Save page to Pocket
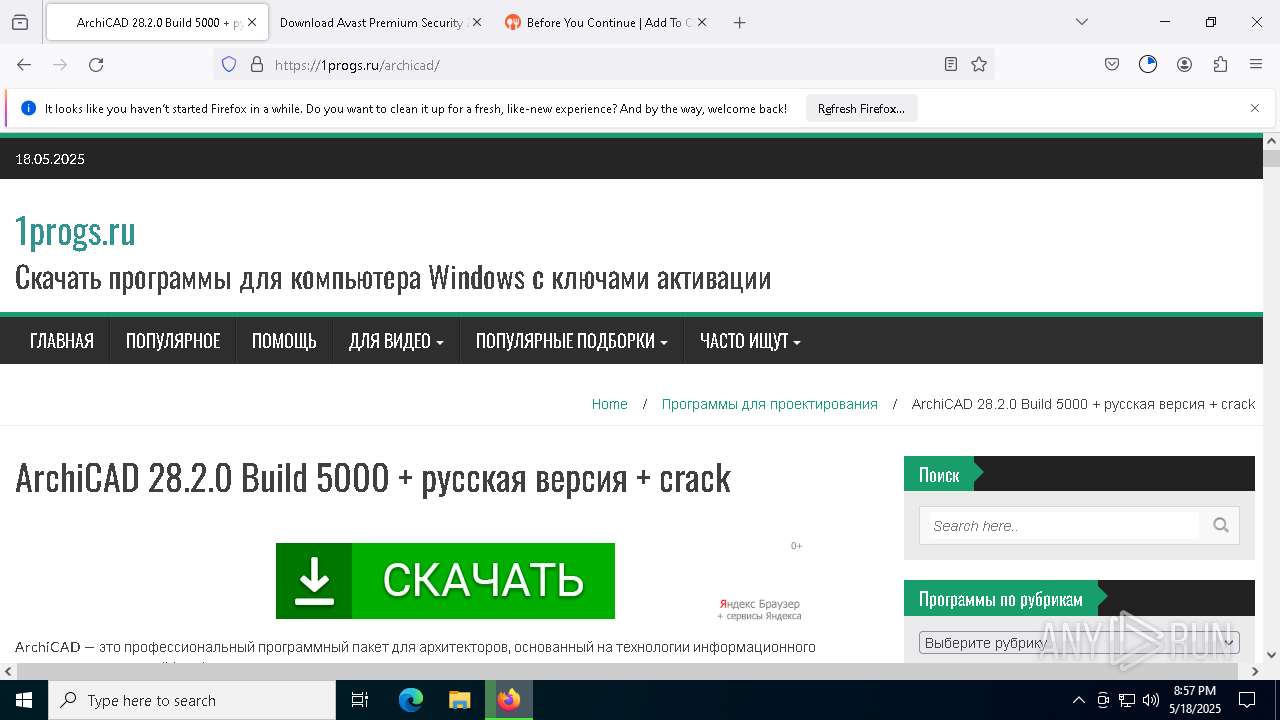1280x720 pixels. click(x=1112, y=64)
